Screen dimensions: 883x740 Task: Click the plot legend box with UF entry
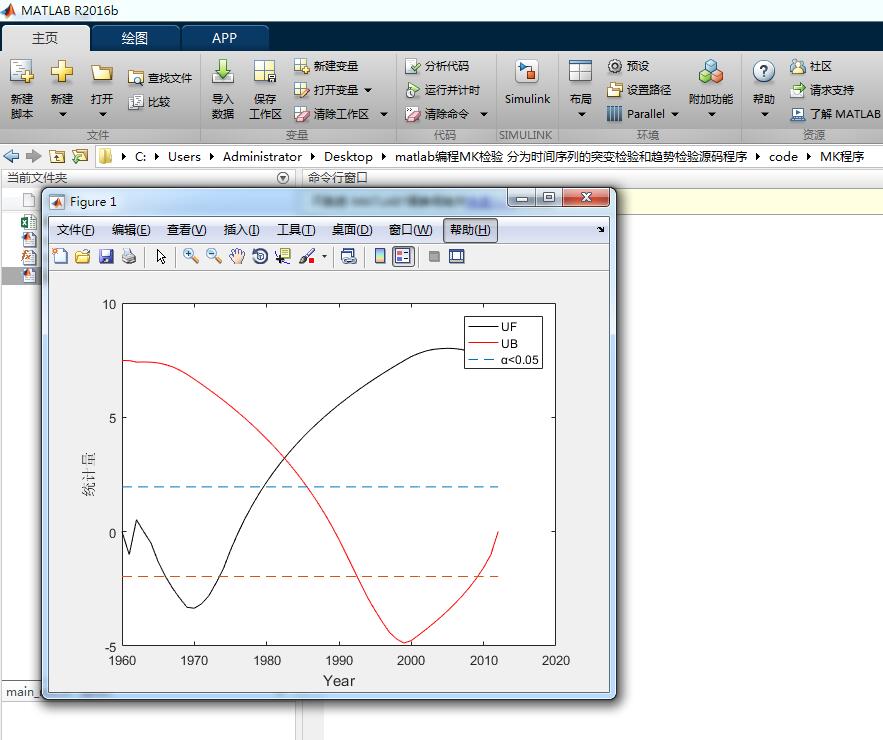(503, 342)
